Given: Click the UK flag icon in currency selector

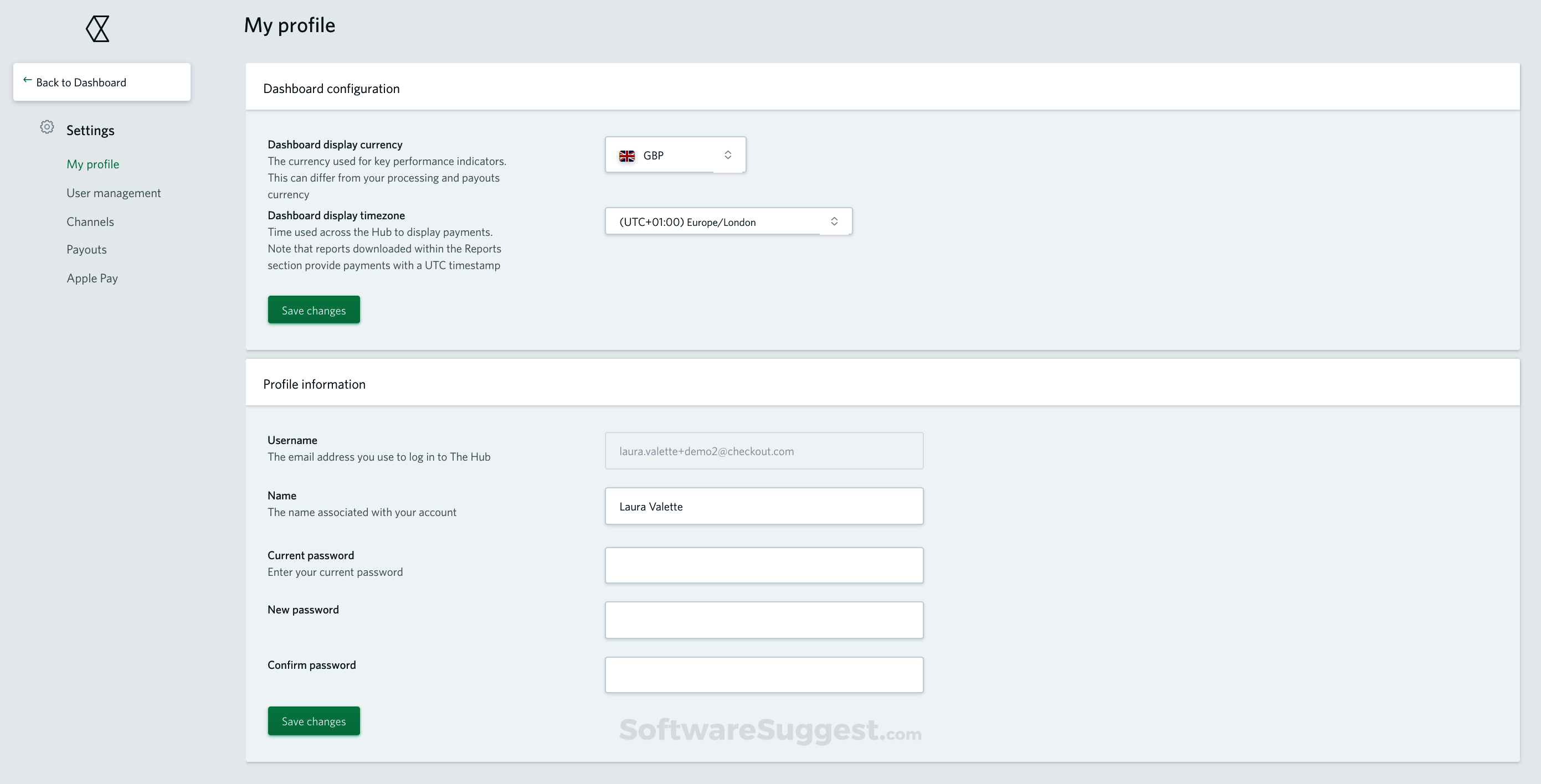Looking at the screenshot, I should [627, 155].
